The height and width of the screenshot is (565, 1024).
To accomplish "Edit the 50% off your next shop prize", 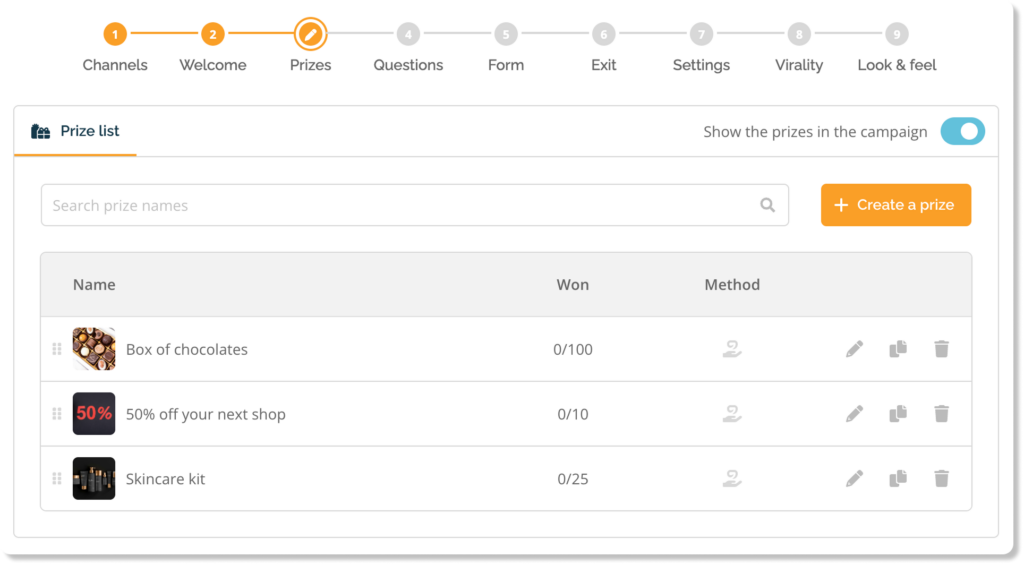I will (854, 413).
